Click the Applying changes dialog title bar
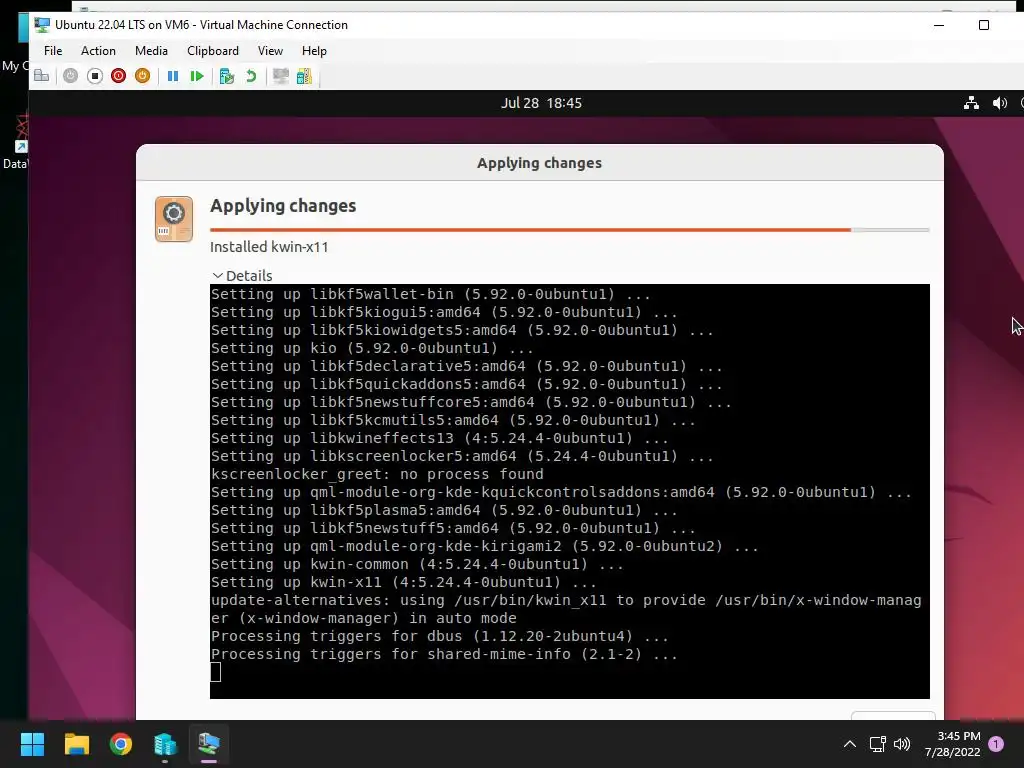Viewport: 1024px width, 768px height. pos(539,163)
